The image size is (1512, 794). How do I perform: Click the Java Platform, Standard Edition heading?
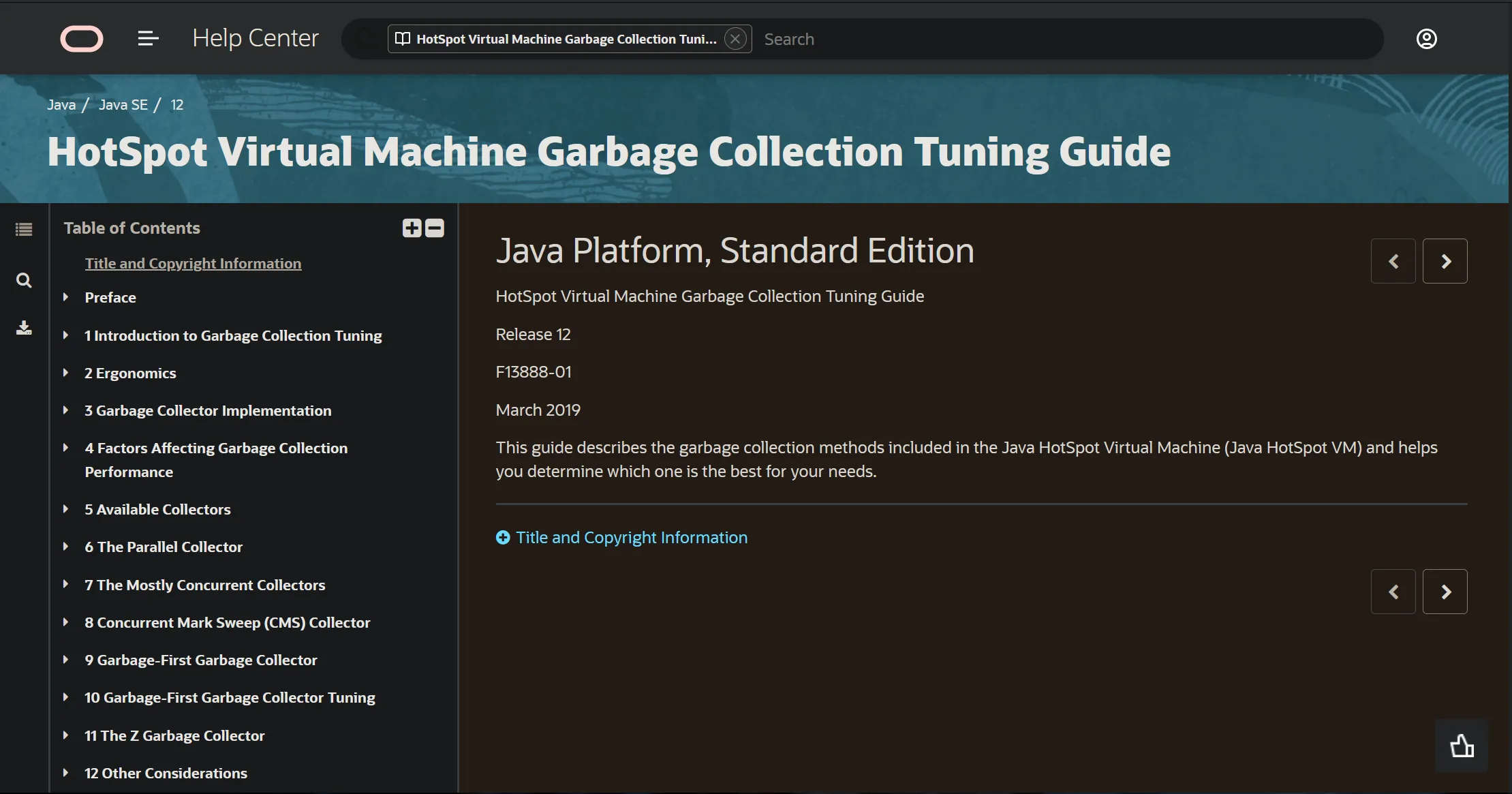coord(735,251)
